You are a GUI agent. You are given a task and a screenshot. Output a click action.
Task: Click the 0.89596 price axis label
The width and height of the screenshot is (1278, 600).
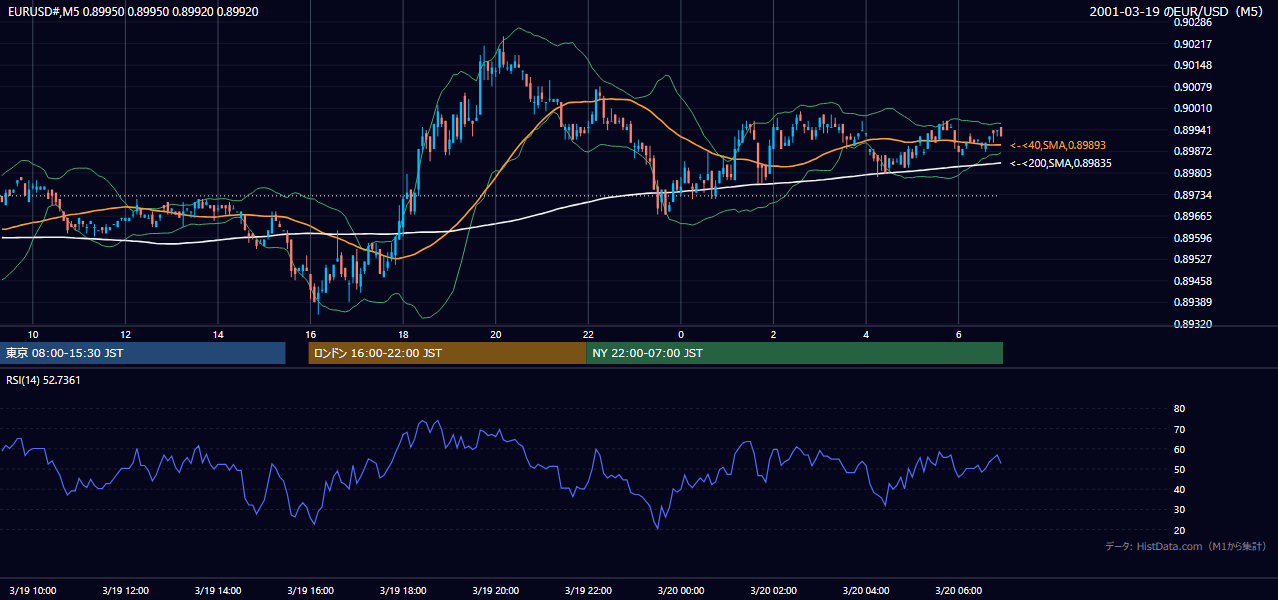pyautogui.click(x=1194, y=238)
